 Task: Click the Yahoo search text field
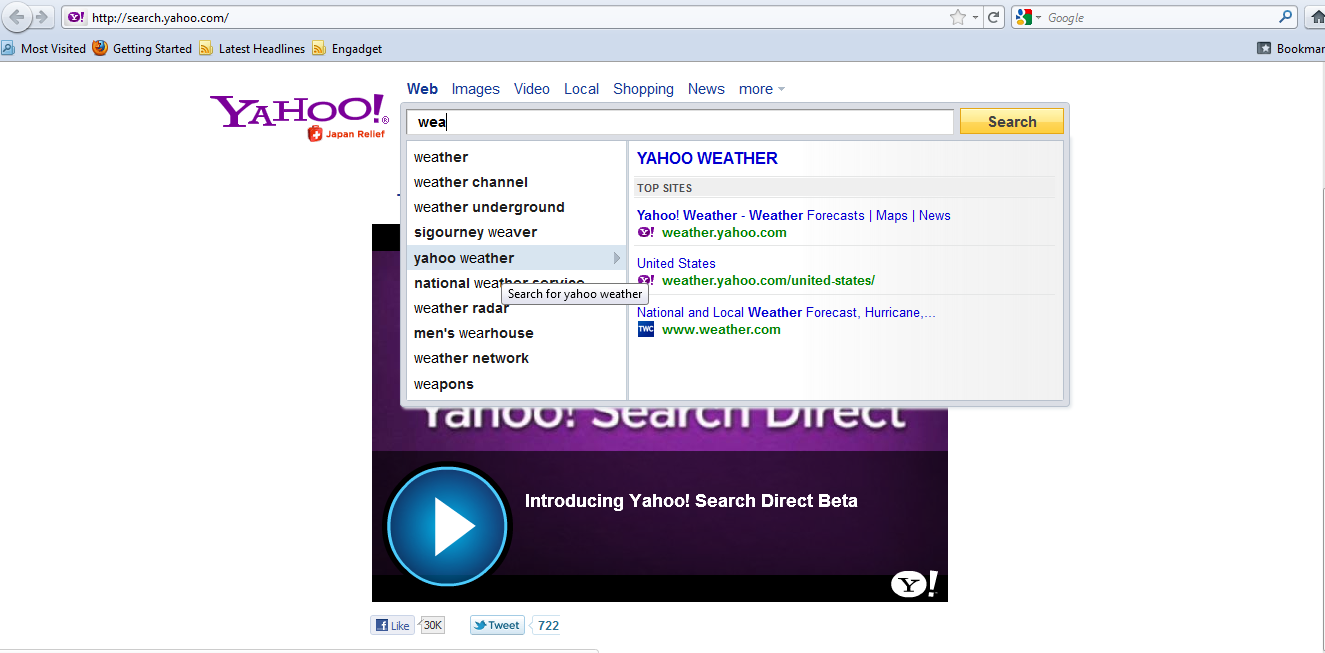point(680,122)
